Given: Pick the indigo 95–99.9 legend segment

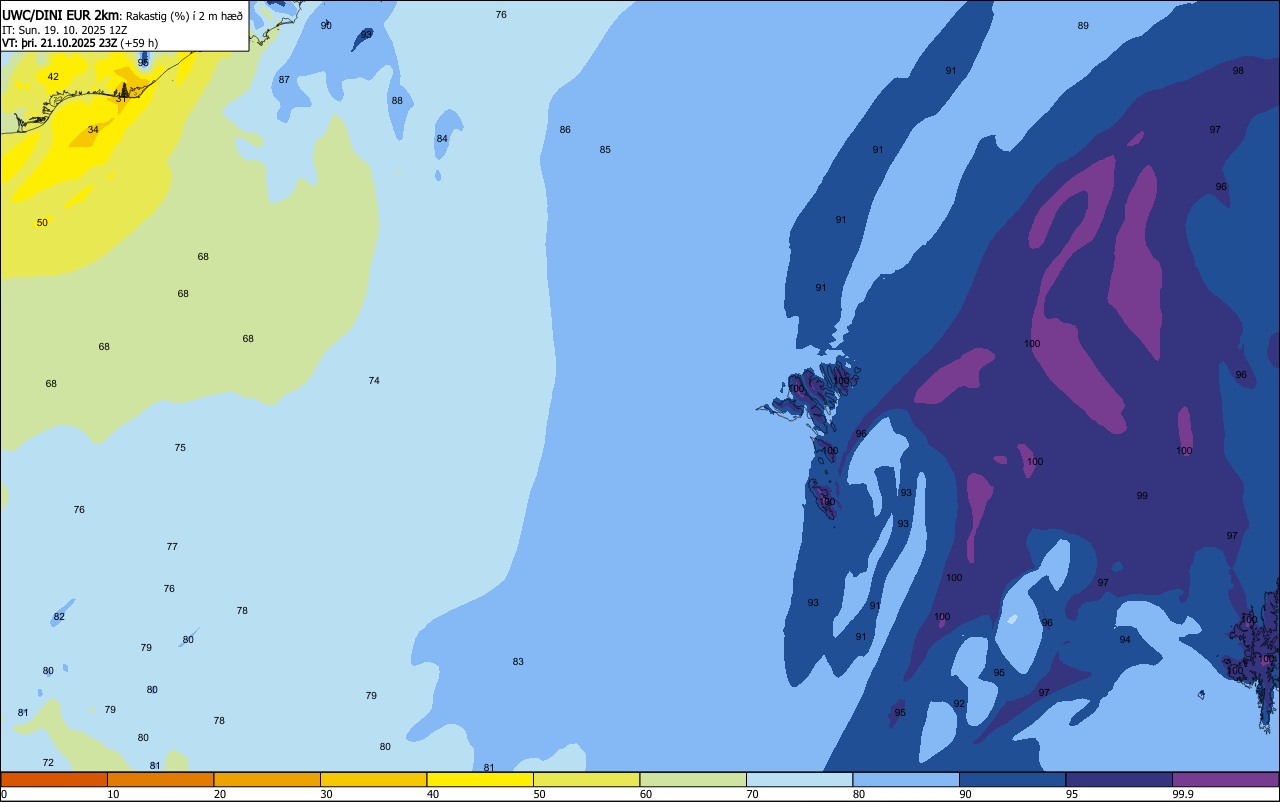Looking at the screenshot, I should point(1119,779).
